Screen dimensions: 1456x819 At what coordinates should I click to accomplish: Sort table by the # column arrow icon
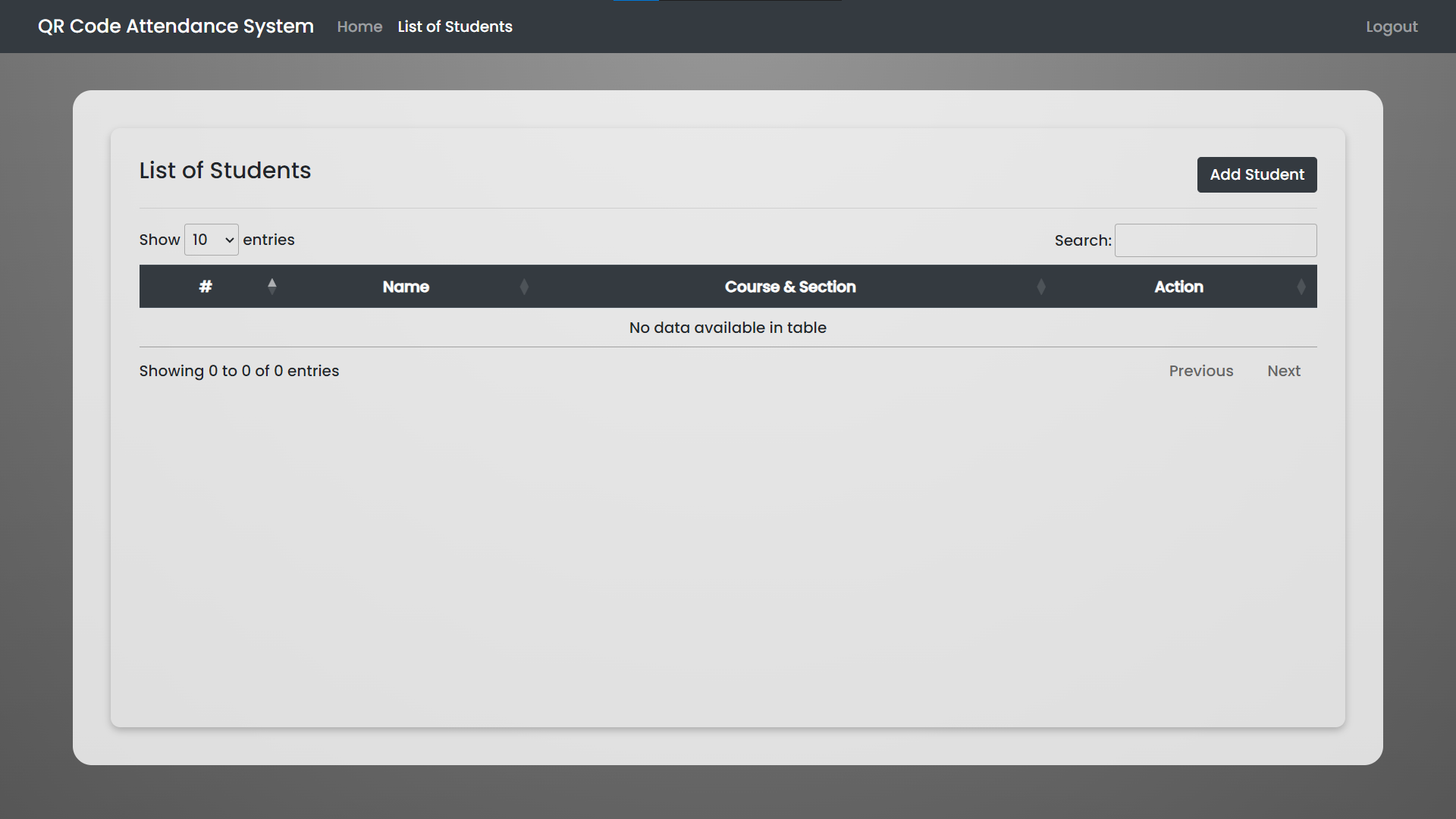[272, 286]
